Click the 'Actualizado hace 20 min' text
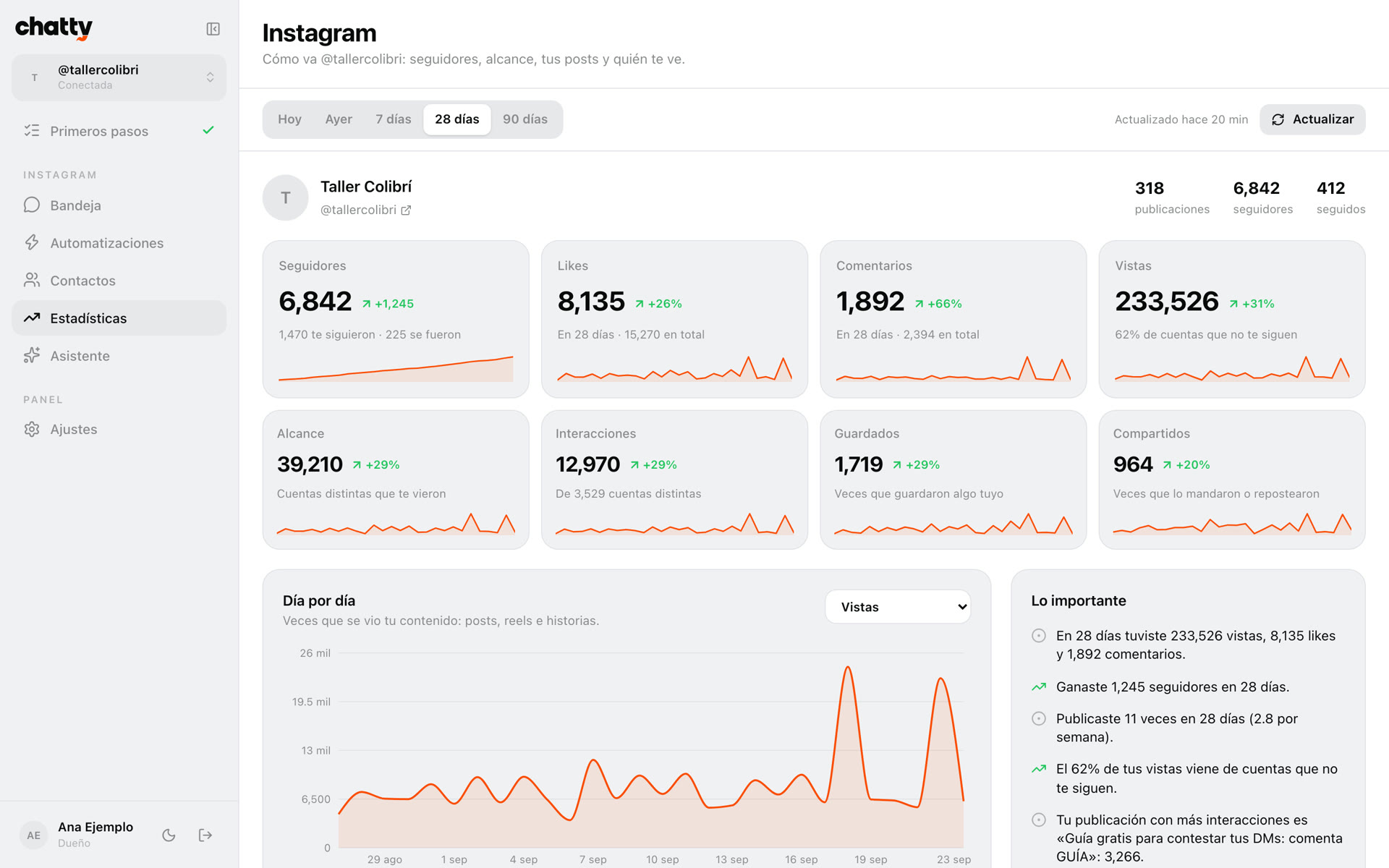 [x=1181, y=119]
